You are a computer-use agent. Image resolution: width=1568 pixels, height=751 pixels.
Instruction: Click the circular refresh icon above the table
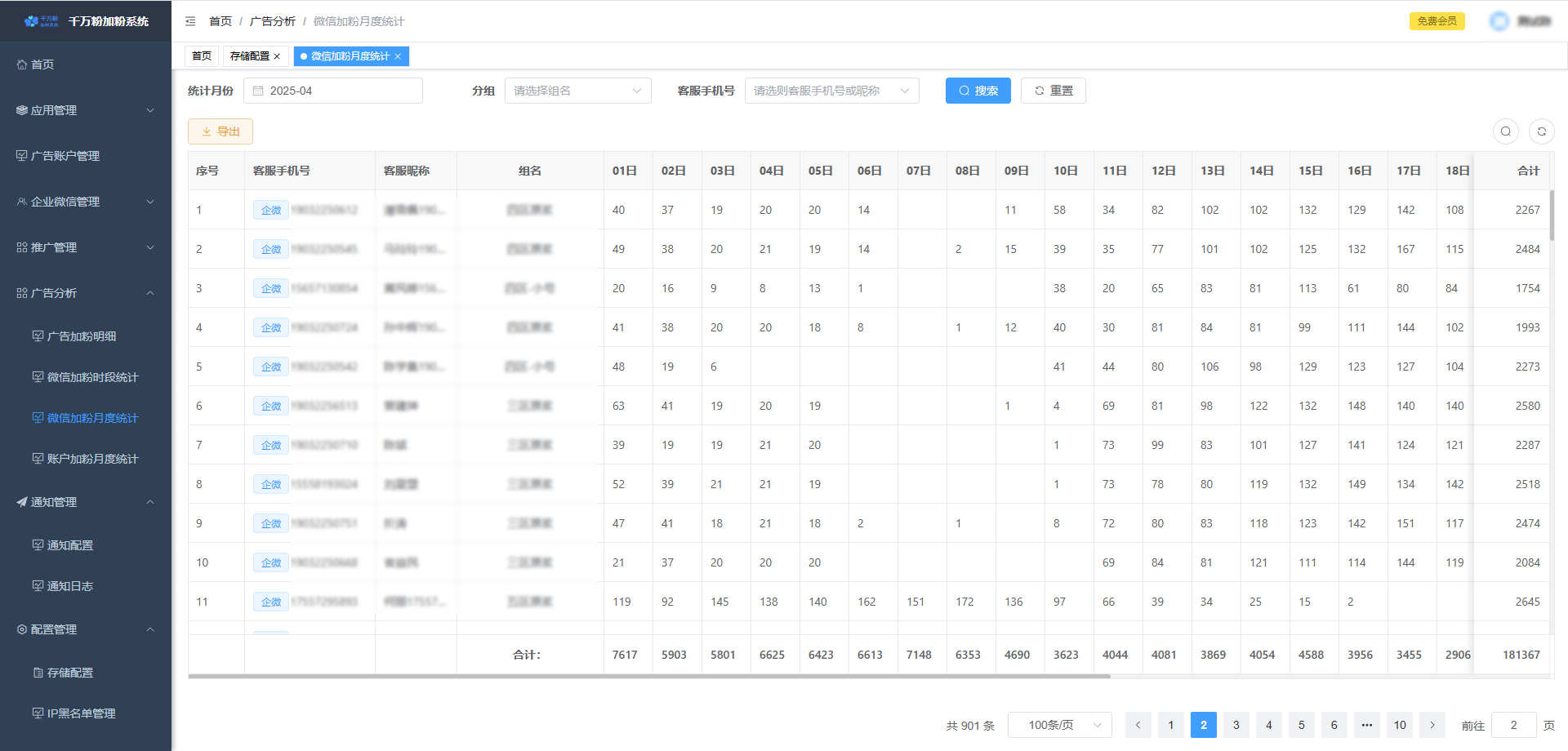[1542, 131]
